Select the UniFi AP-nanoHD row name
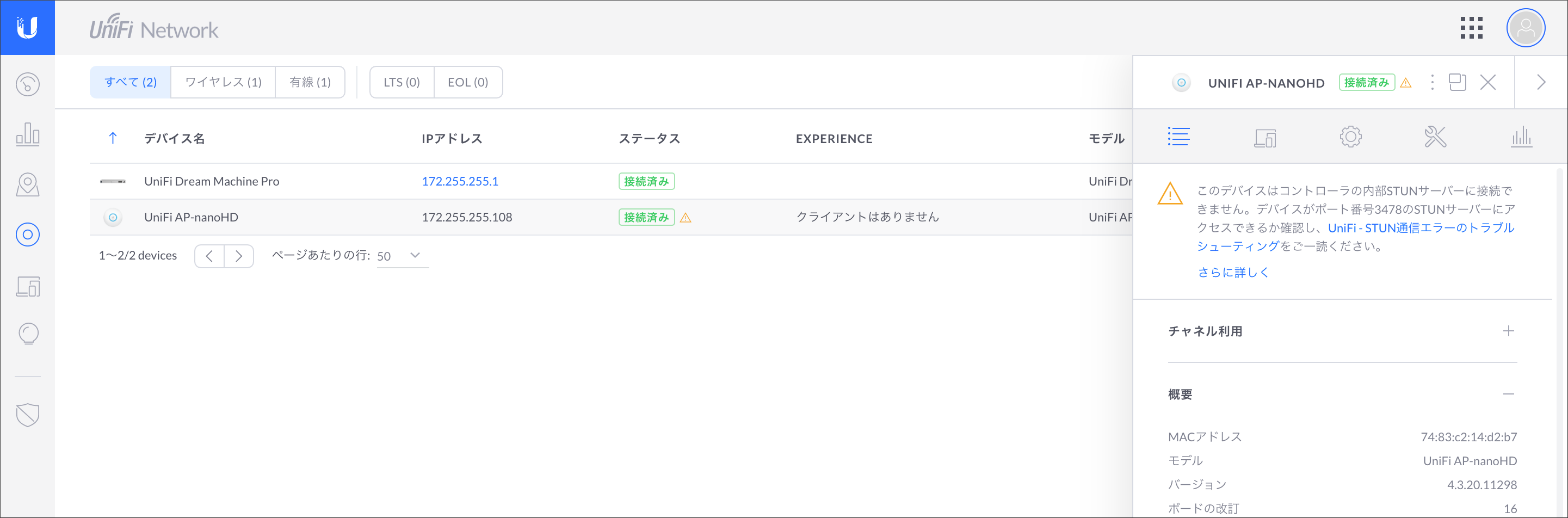Viewport: 1568px width, 518px height. 191,217
